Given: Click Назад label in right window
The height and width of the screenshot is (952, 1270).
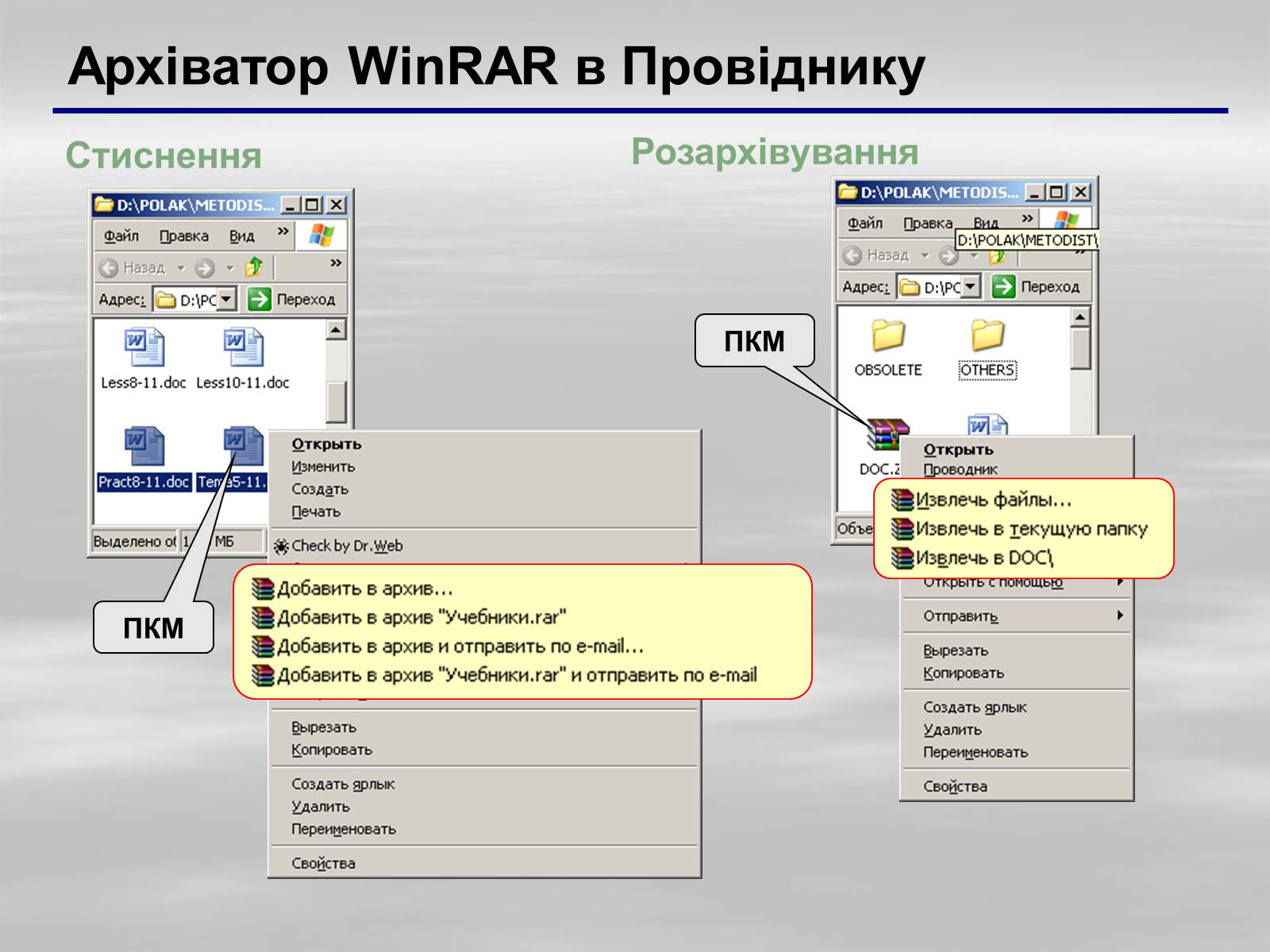Looking at the screenshot, I should (887, 255).
